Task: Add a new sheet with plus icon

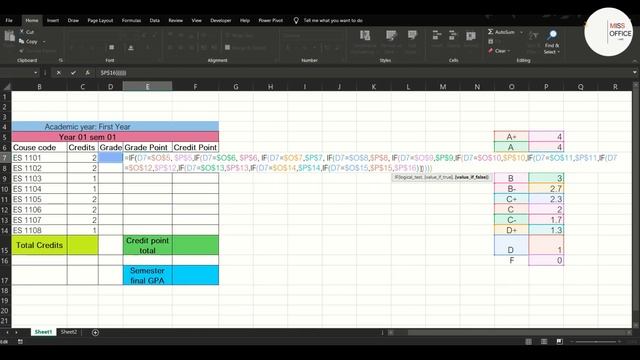Action: click(x=95, y=333)
